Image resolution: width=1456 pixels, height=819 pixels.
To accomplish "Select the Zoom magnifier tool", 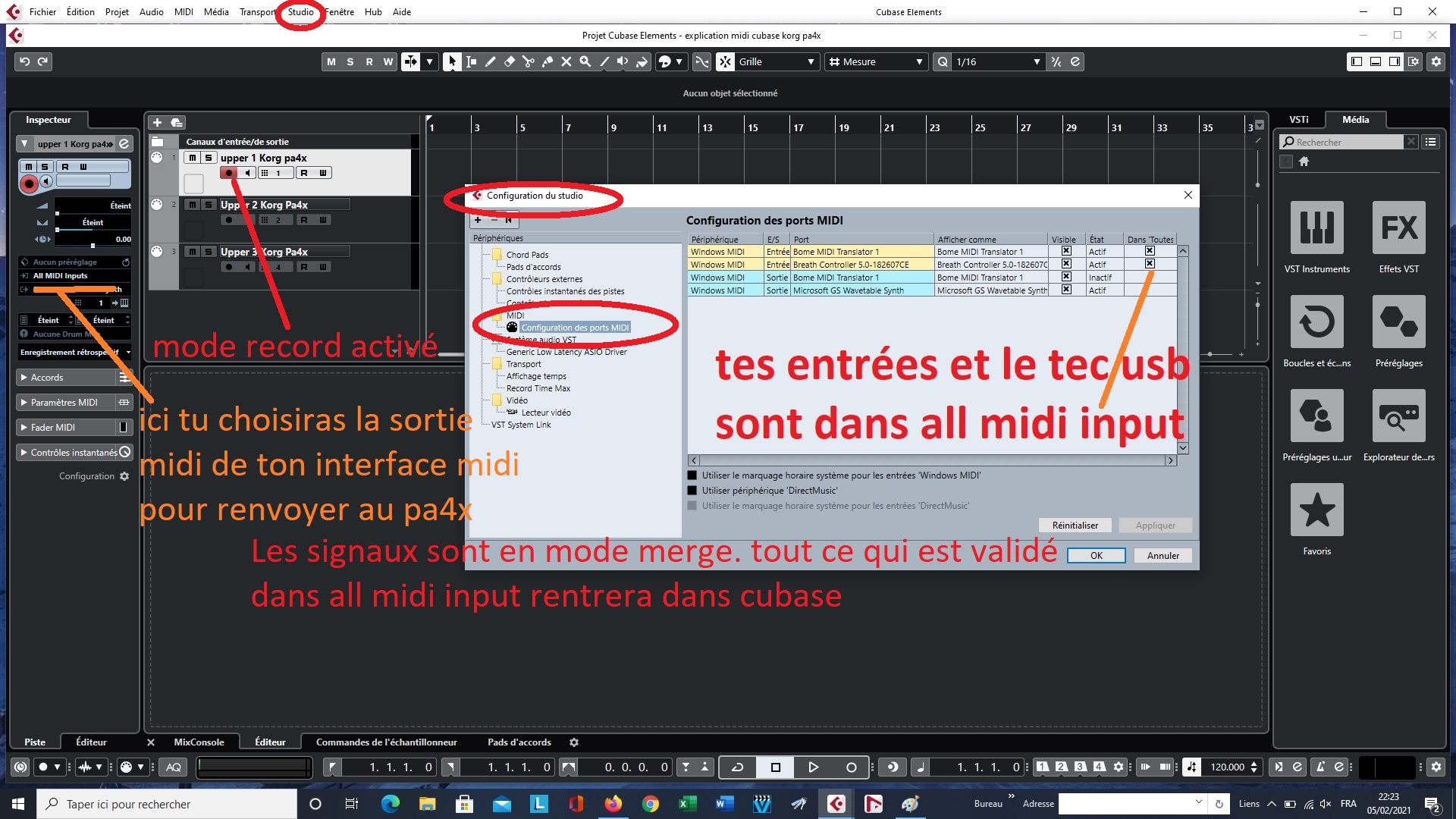I will pyautogui.click(x=585, y=61).
